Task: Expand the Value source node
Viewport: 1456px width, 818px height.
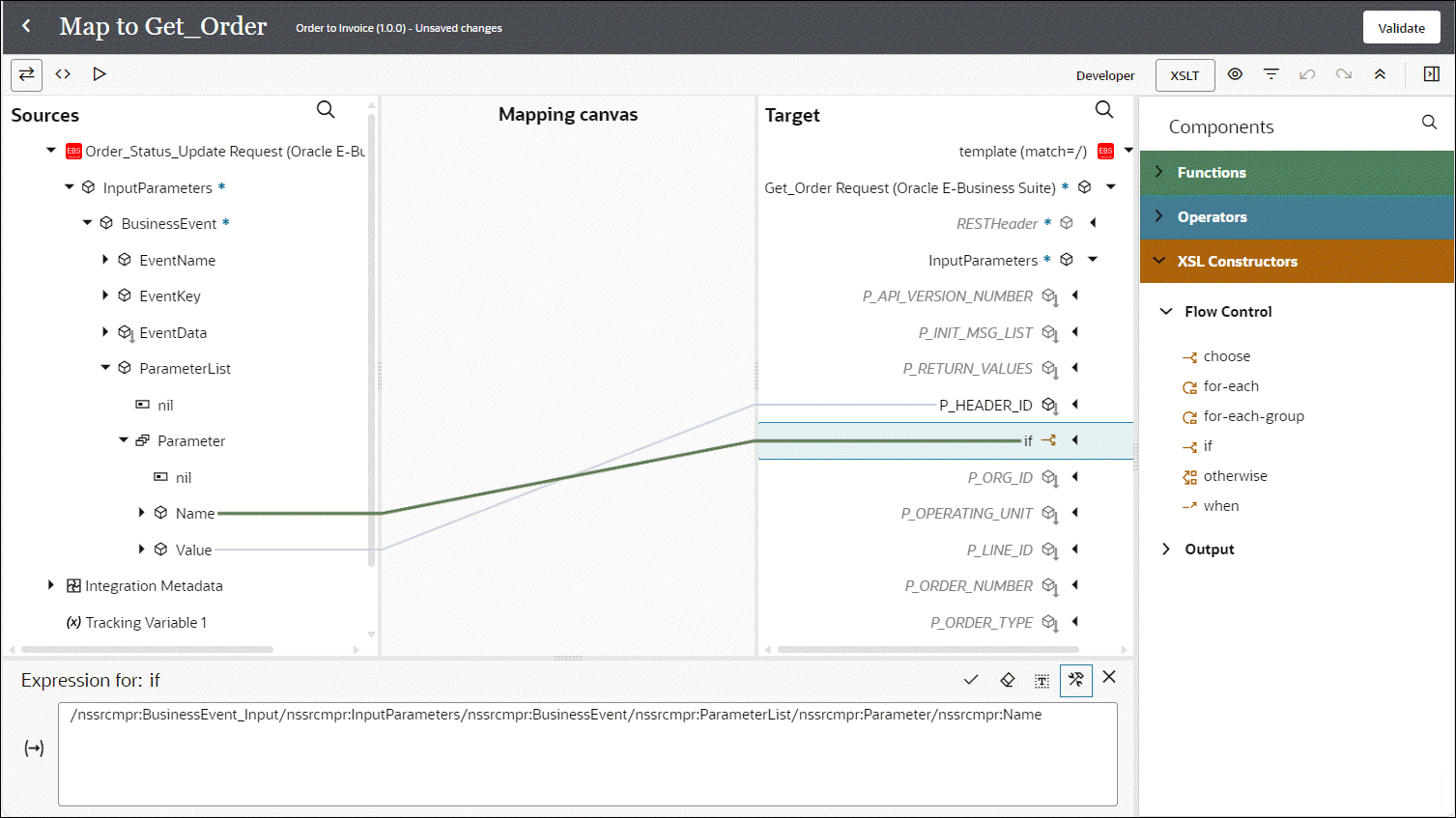Action: [142, 549]
